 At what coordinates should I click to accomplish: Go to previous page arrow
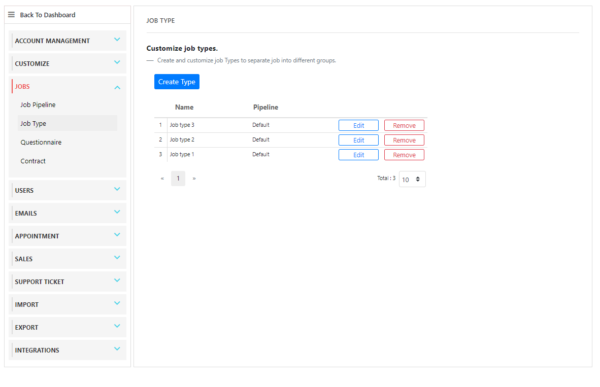point(162,178)
